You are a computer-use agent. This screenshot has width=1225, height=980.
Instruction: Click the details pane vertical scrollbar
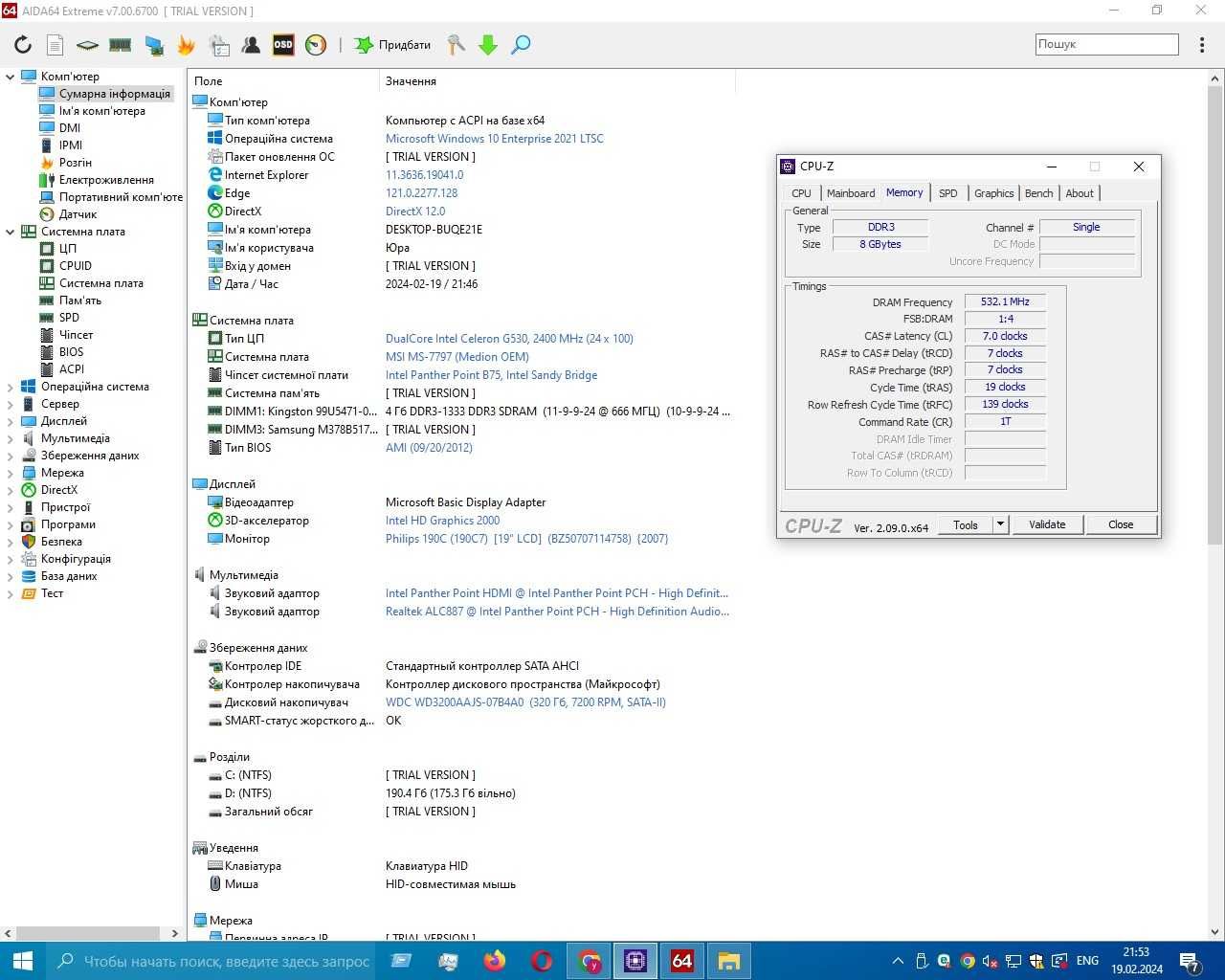(1215, 316)
